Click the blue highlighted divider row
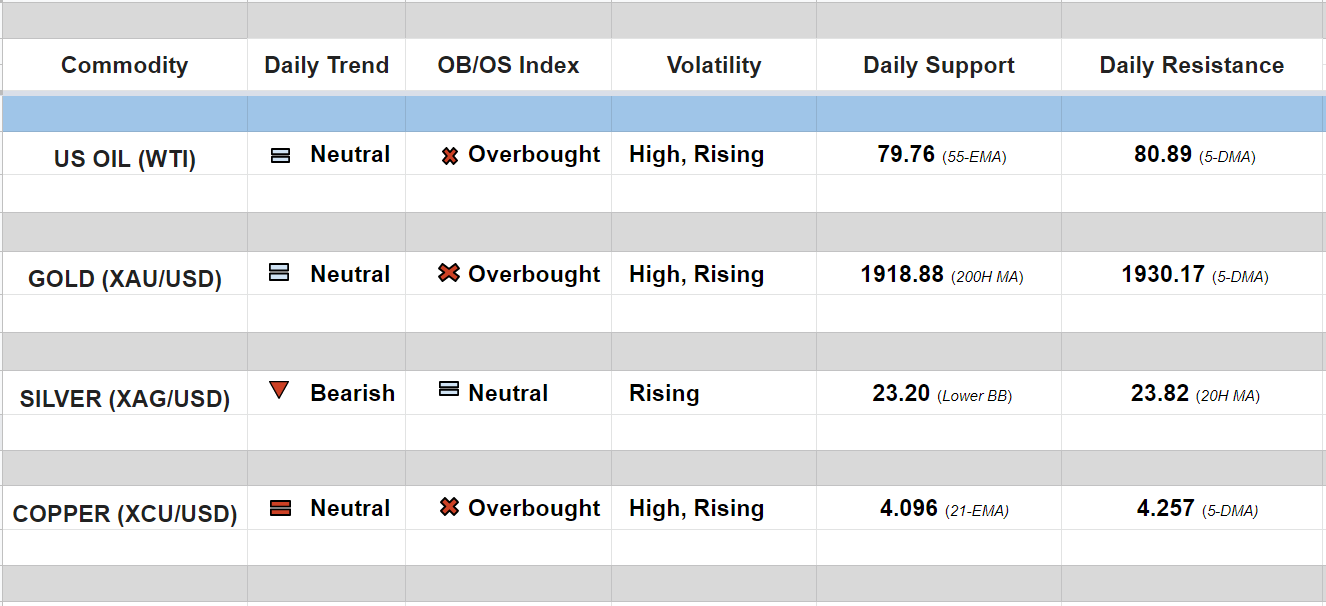This screenshot has width=1326, height=606. [663, 114]
